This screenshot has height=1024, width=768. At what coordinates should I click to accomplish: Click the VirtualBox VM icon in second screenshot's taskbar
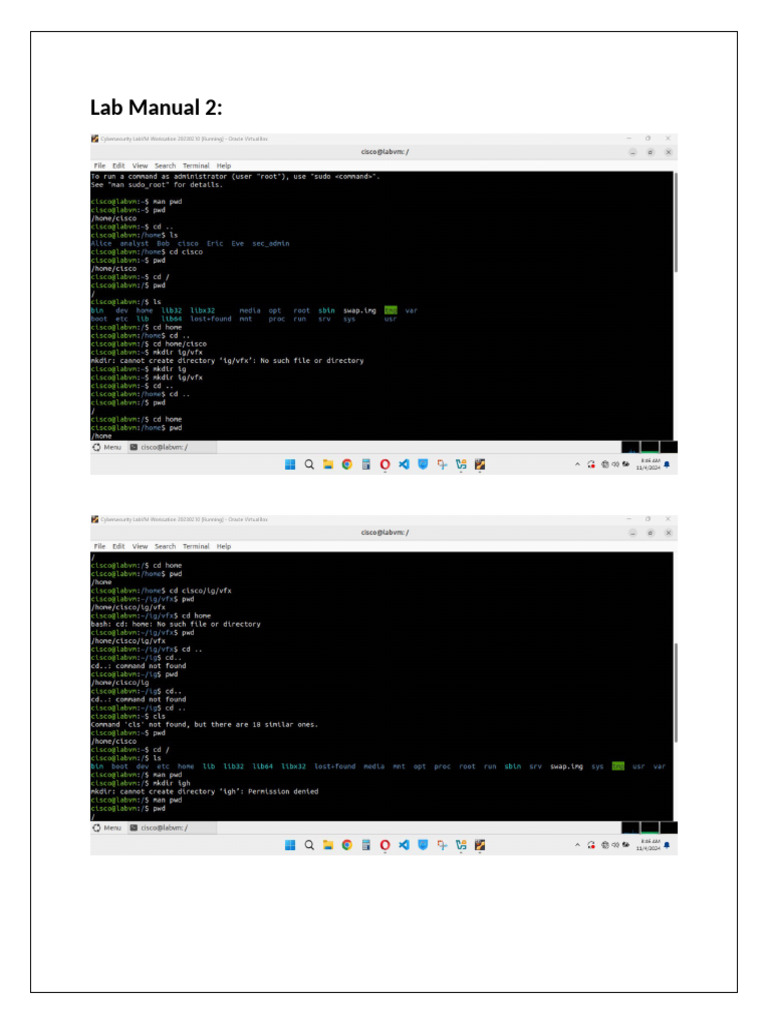pyautogui.click(x=480, y=845)
